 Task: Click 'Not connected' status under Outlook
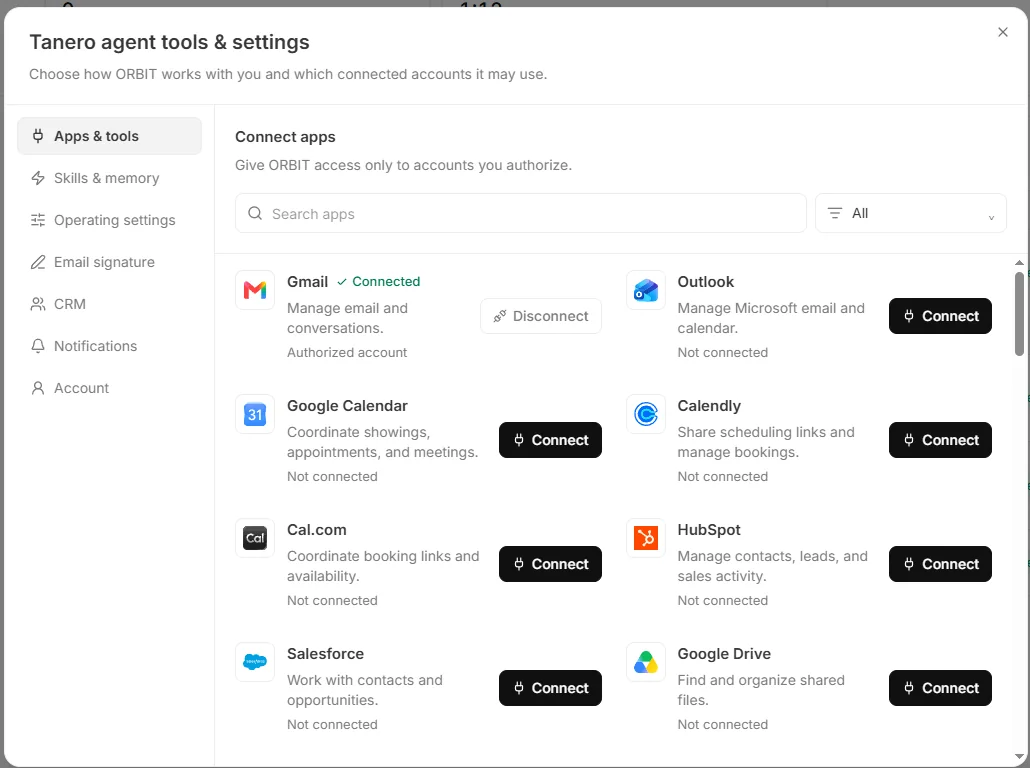click(x=723, y=353)
